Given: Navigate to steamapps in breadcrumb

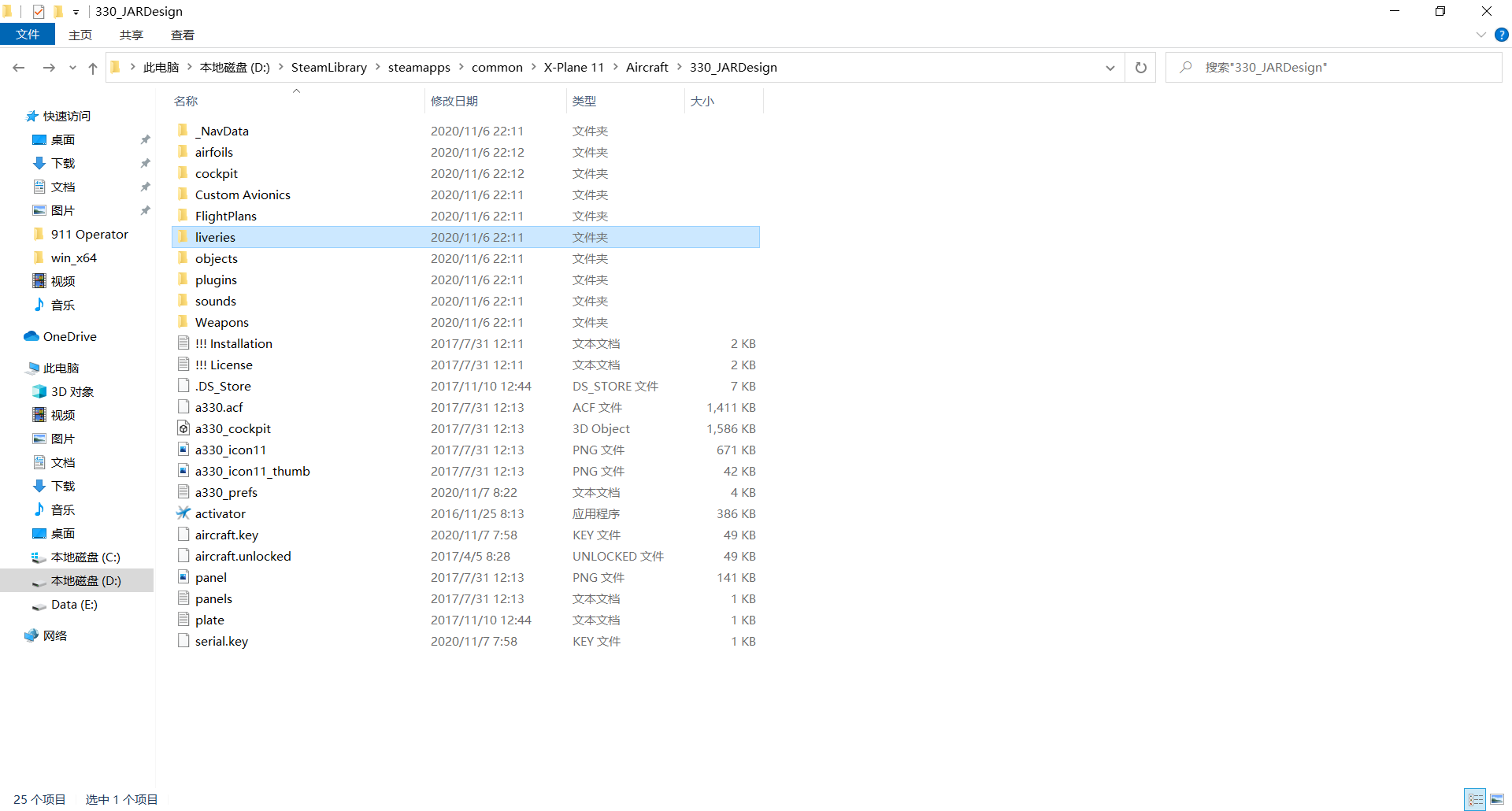Looking at the screenshot, I should coord(419,68).
